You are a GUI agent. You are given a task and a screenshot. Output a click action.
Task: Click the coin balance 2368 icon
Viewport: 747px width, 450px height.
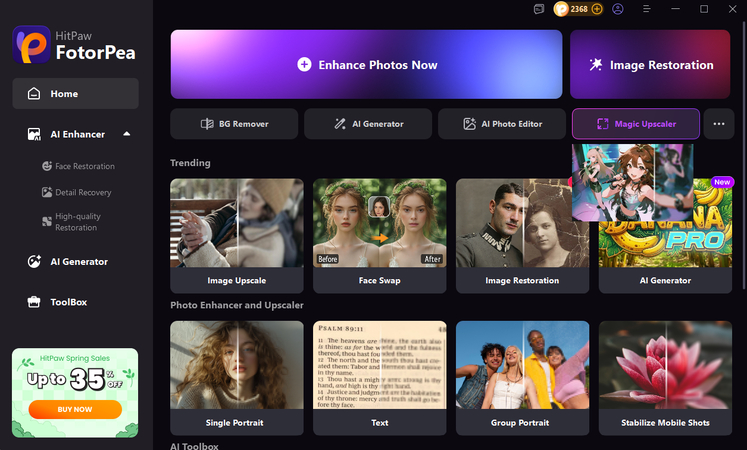coord(562,9)
